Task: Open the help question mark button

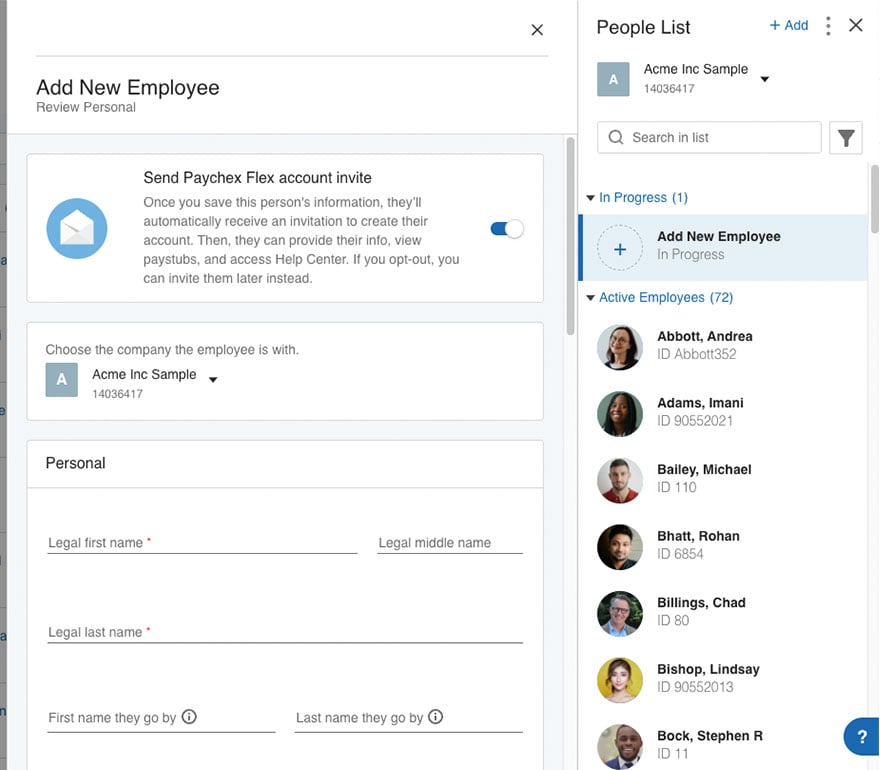Action: [862, 736]
